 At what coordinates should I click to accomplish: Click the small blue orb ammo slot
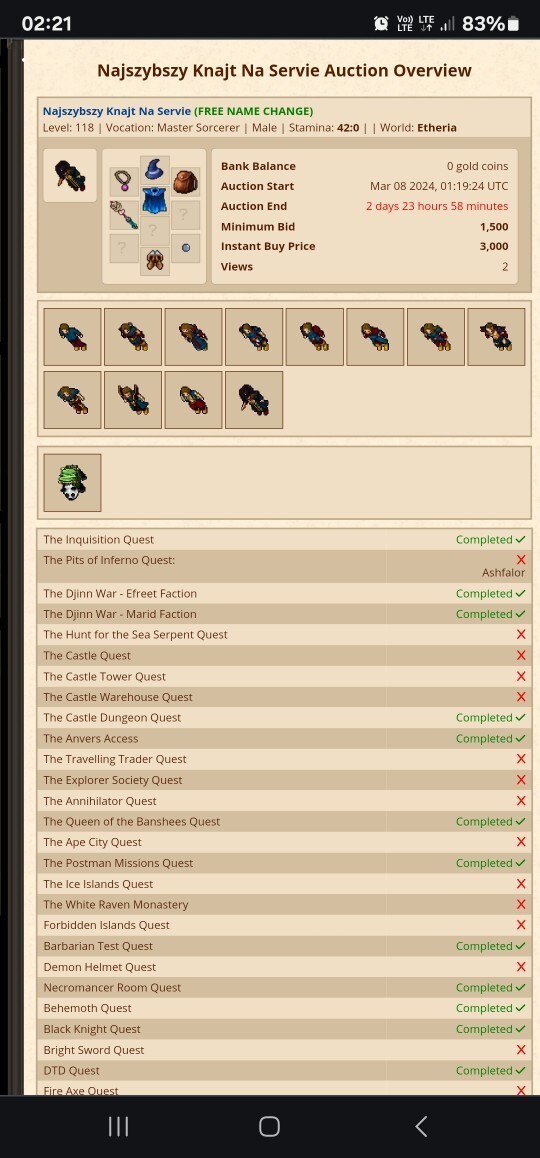[185, 248]
